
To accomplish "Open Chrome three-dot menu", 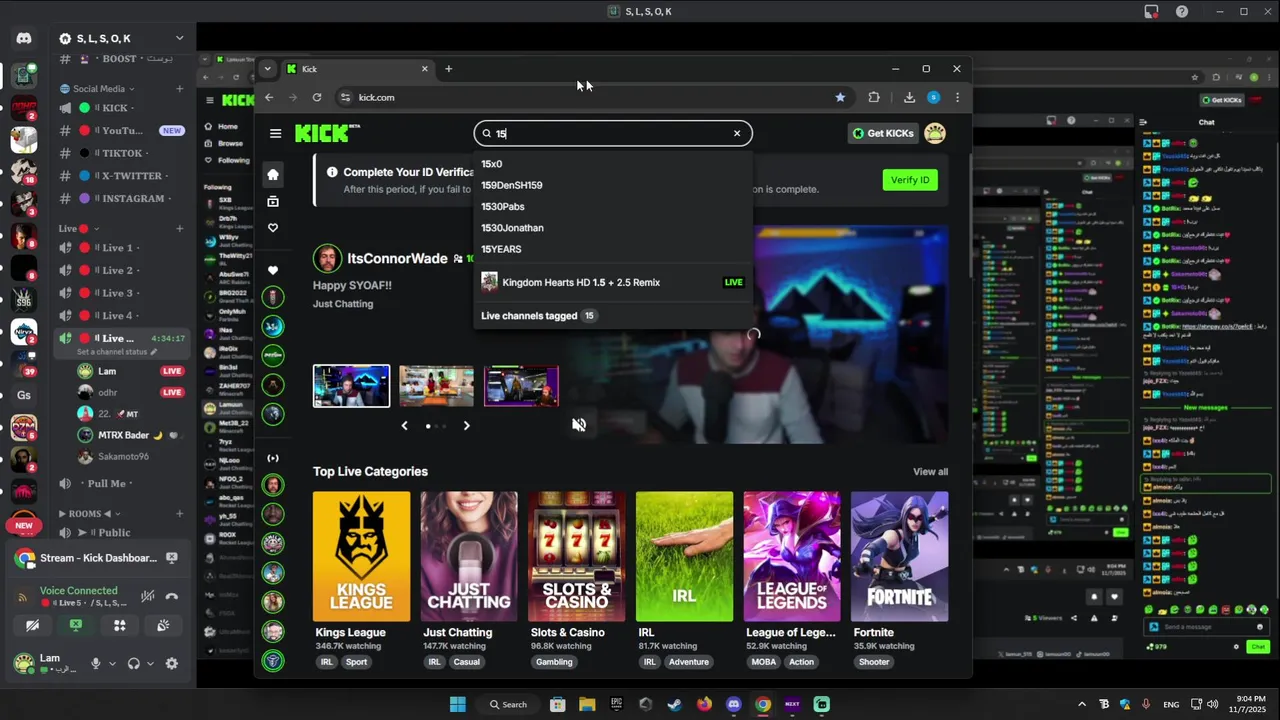I will click(x=957, y=97).
